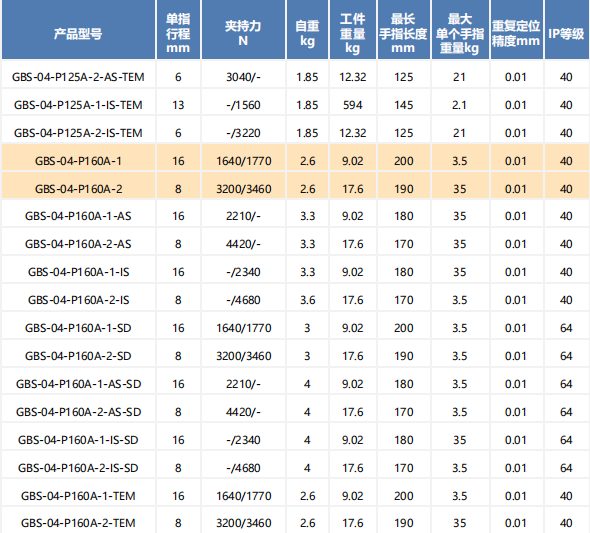The image size is (590, 533).
Task: Select 最长手指长度 mm header cell
Action: click(x=403, y=30)
